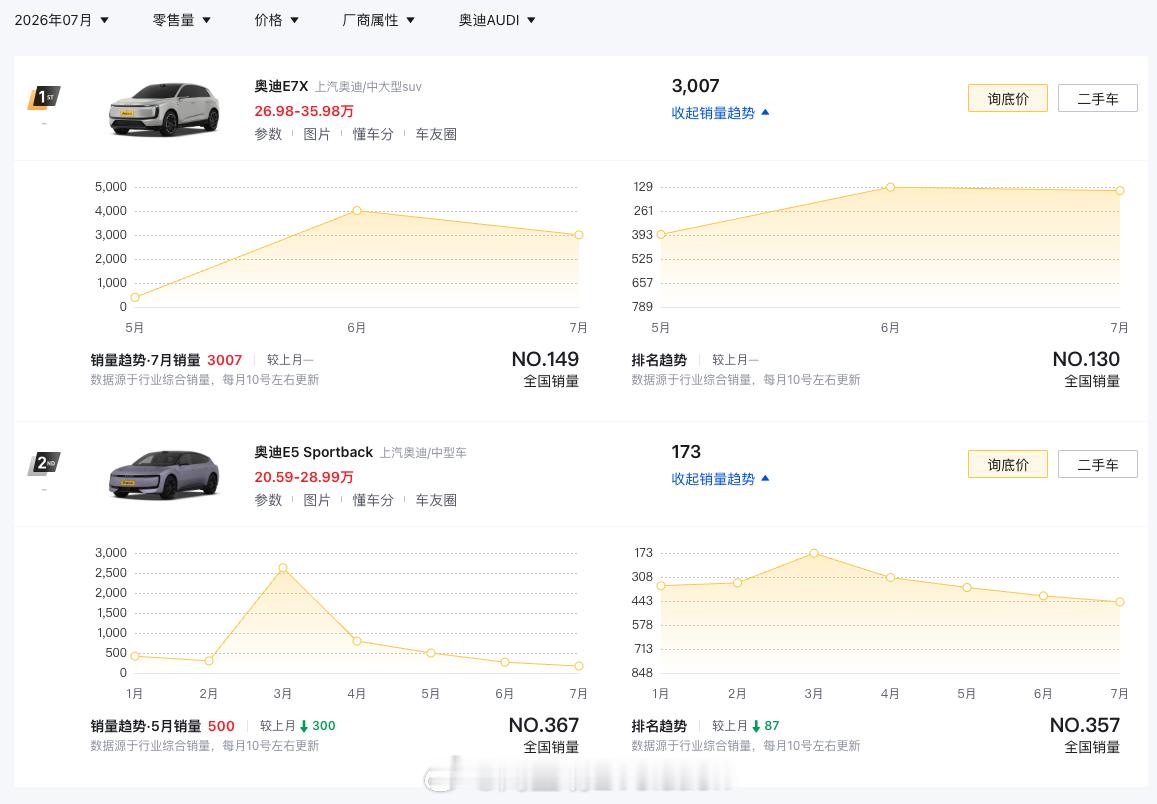Click the 20.59-28.99万 price text

click(304, 477)
